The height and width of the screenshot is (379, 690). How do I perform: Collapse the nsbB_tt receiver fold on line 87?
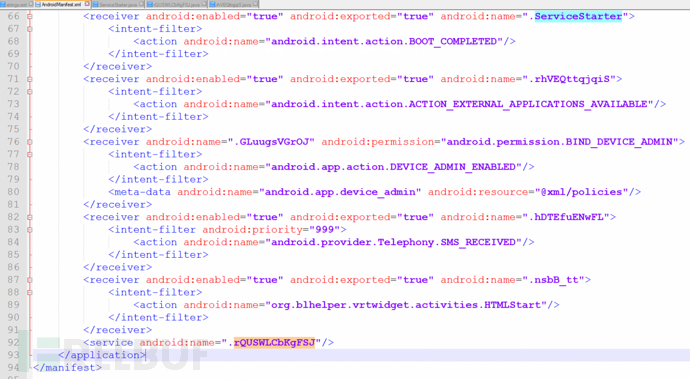pyautogui.click(x=29, y=280)
